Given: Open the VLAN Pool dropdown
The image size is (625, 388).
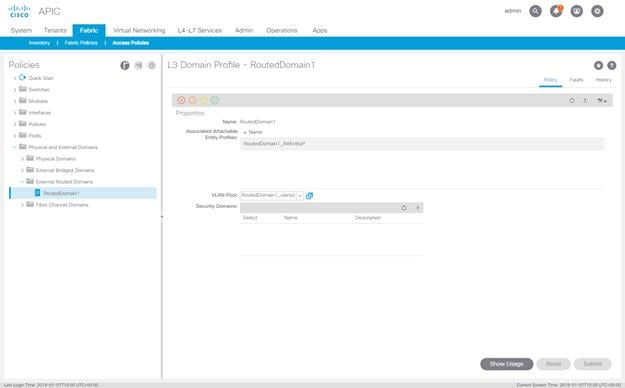Looking at the screenshot, I should (300, 195).
